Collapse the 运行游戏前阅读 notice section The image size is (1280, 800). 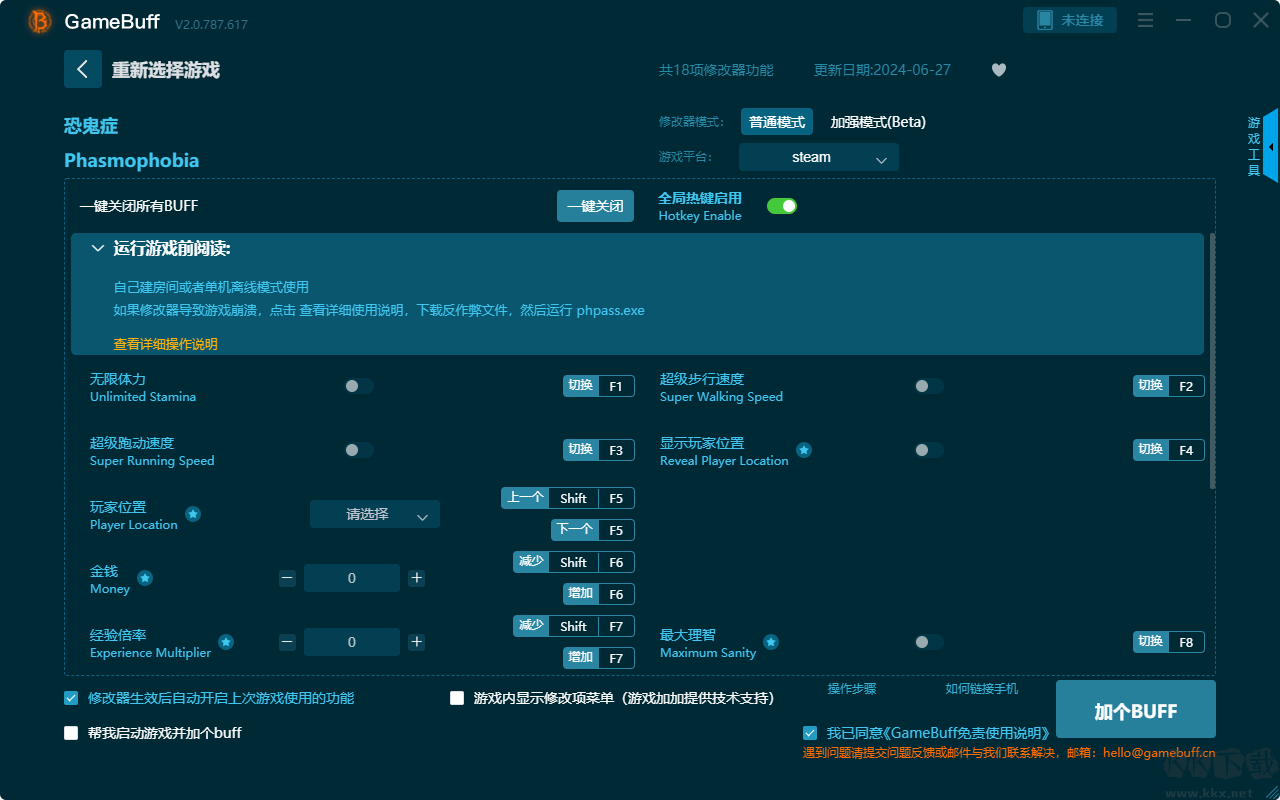[97, 247]
